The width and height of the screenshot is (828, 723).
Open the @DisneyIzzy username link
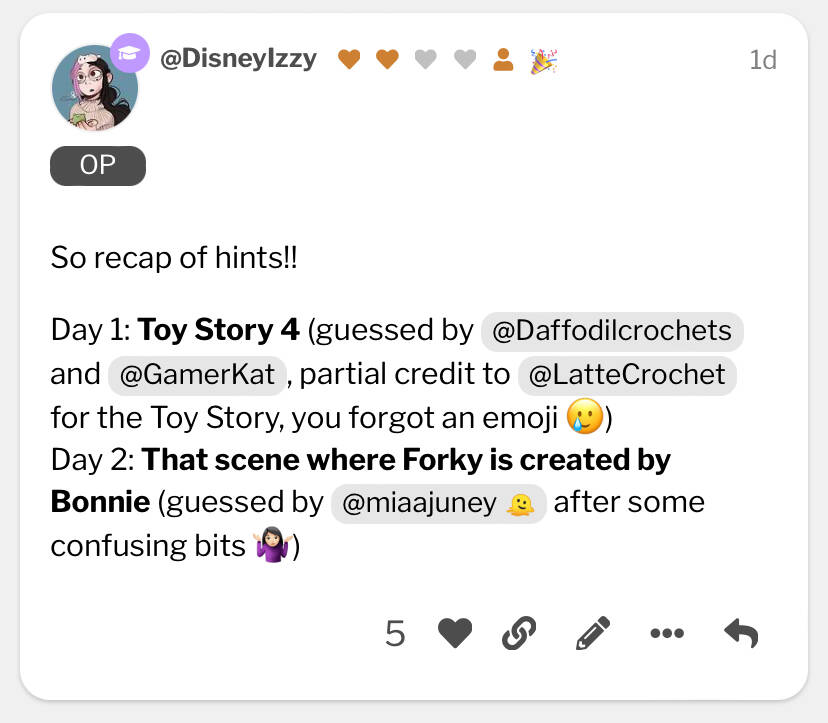238,59
